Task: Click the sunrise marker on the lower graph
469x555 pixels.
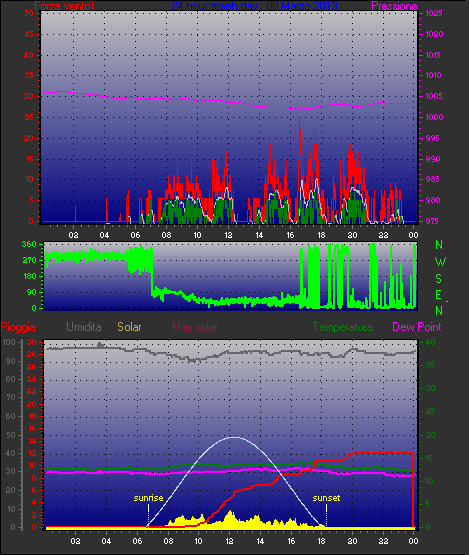Action: (148, 498)
